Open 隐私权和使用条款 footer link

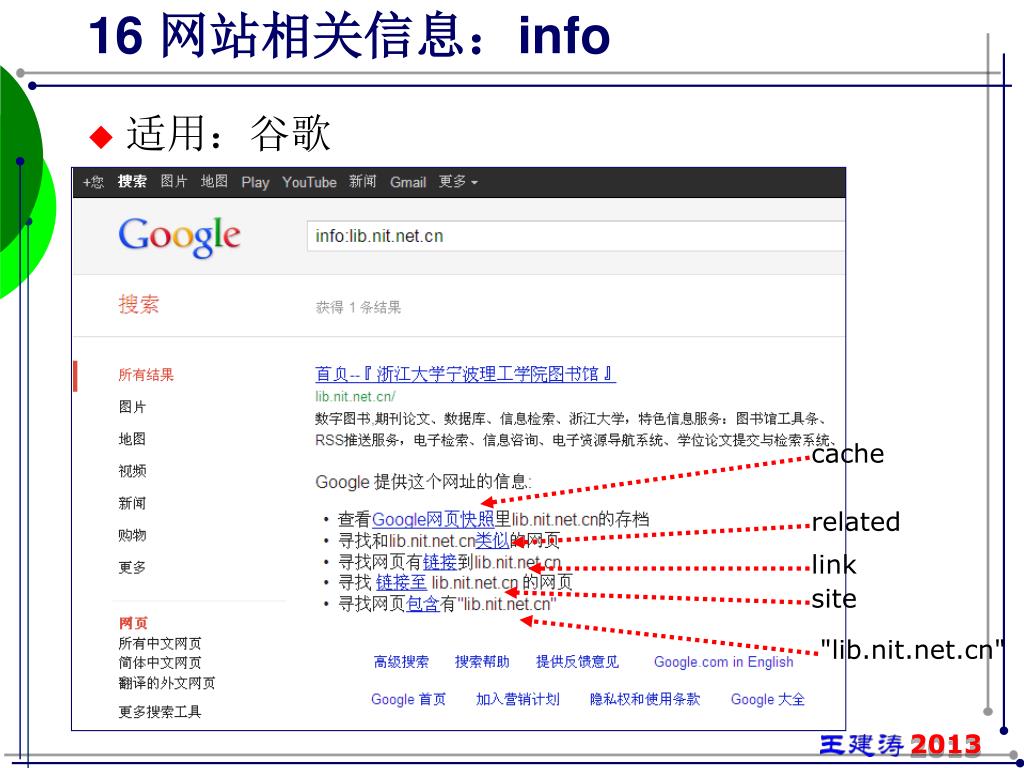(645, 699)
